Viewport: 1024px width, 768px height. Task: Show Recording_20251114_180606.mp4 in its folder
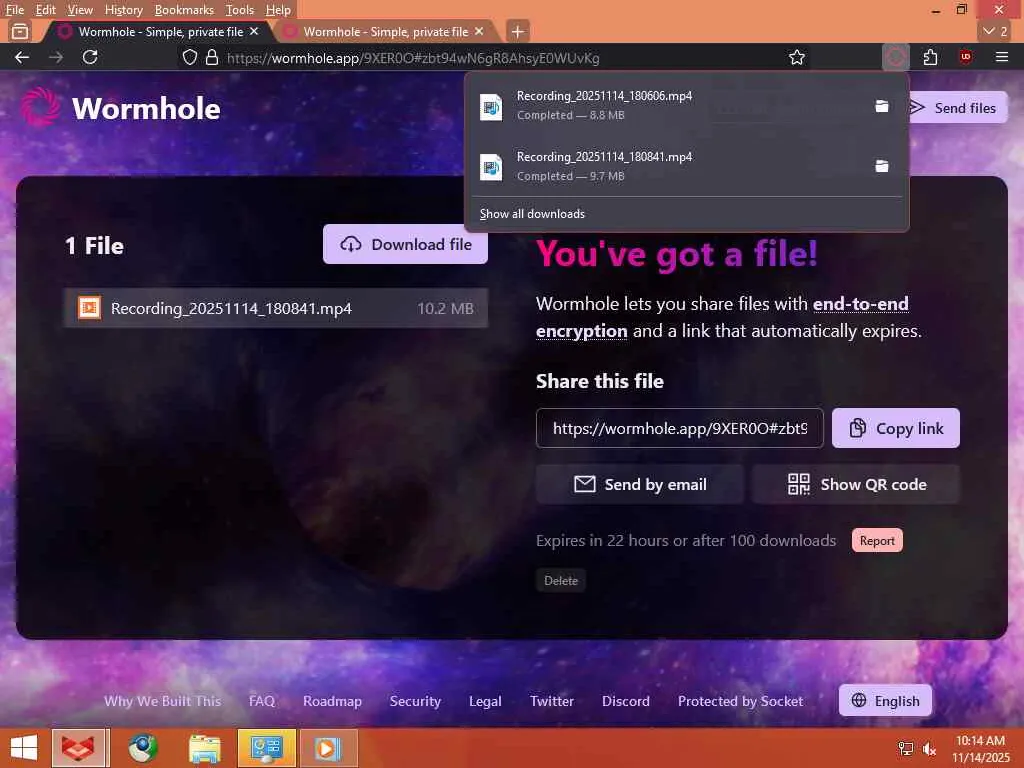[882, 106]
